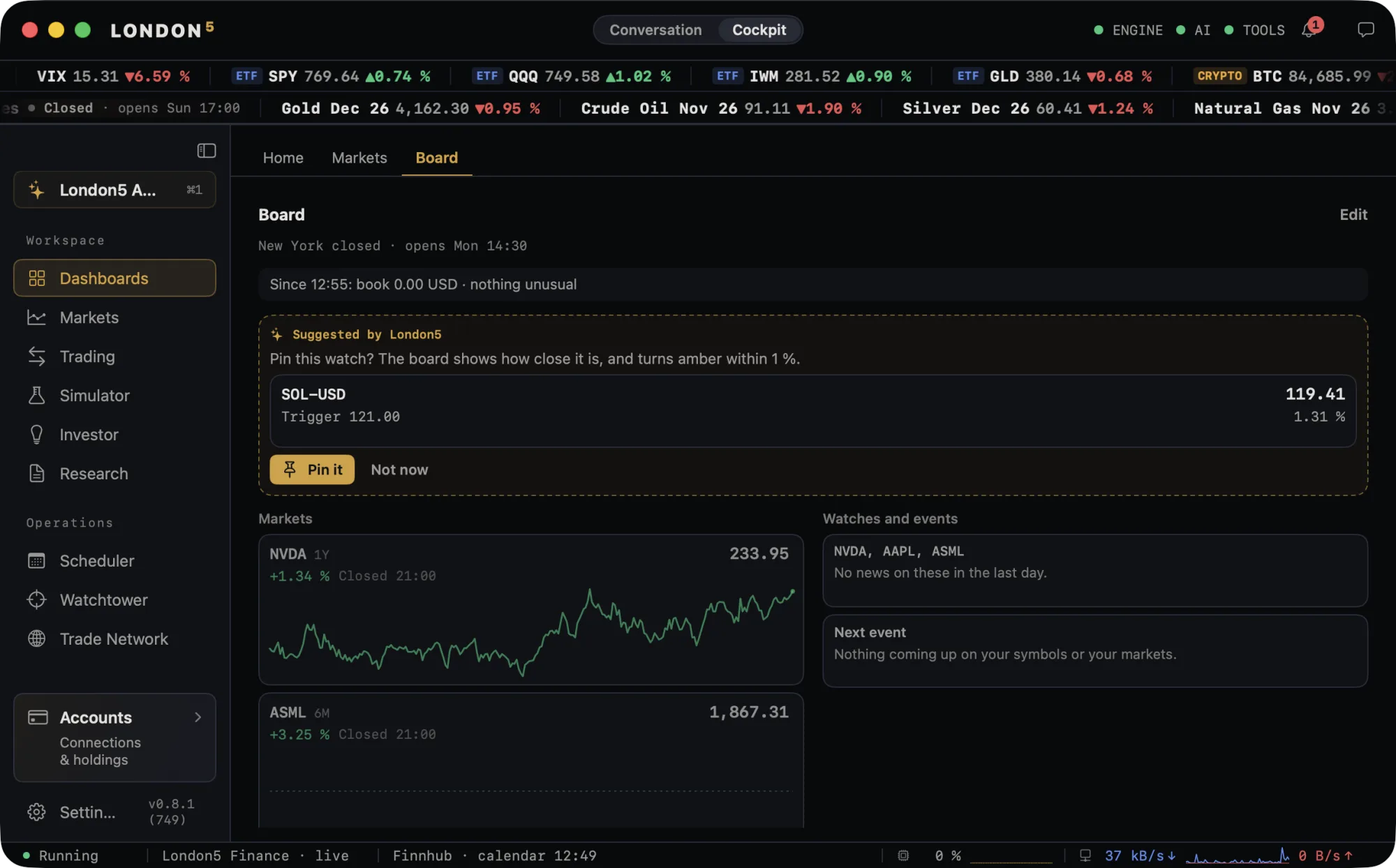The image size is (1396, 868).
Task: Click the TOOLS status indicator
Action: pos(1254,30)
